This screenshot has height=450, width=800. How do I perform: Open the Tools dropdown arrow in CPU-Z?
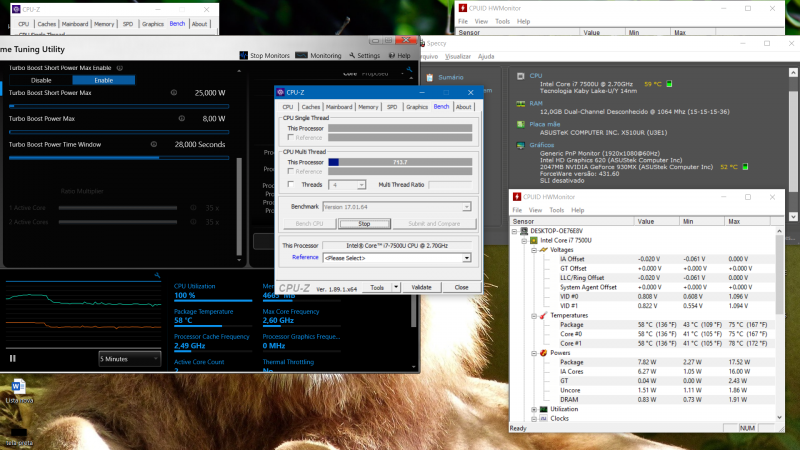(x=396, y=287)
